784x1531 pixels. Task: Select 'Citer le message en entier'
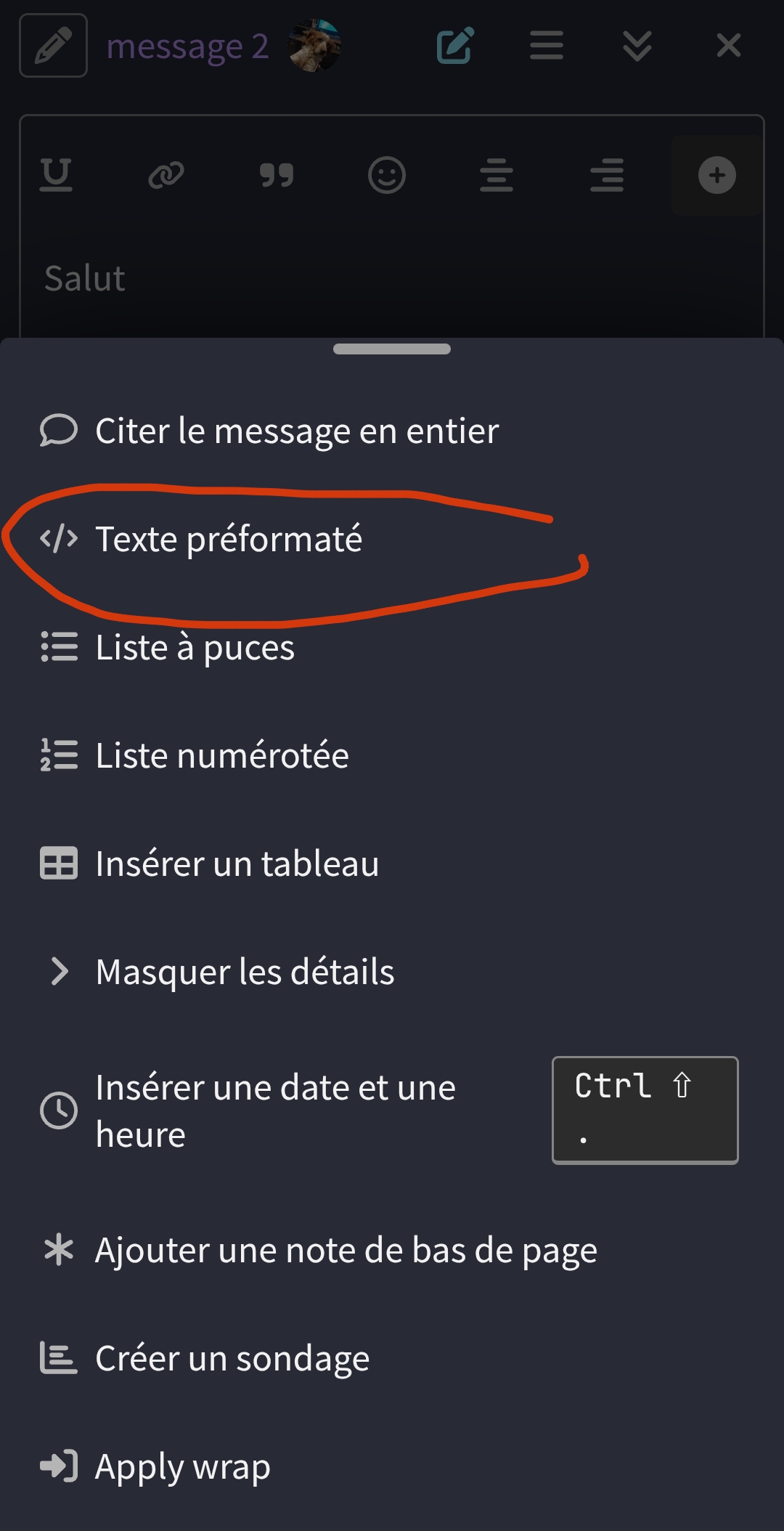(x=296, y=431)
